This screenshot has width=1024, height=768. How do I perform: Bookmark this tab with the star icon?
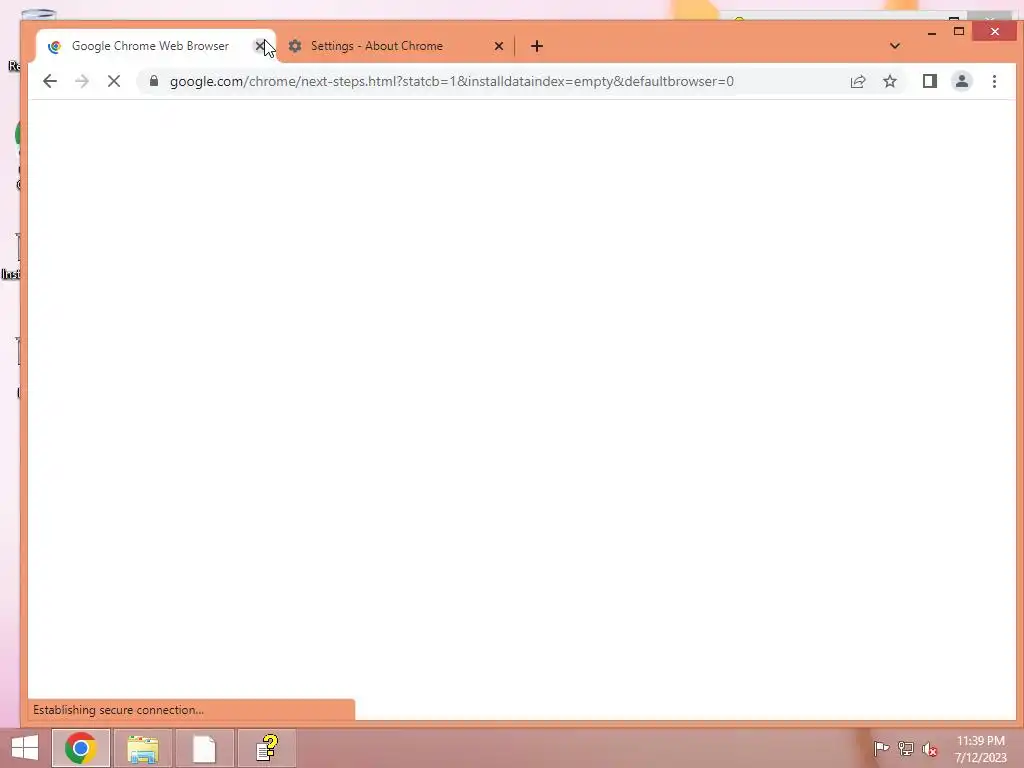(x=889, y=81)
